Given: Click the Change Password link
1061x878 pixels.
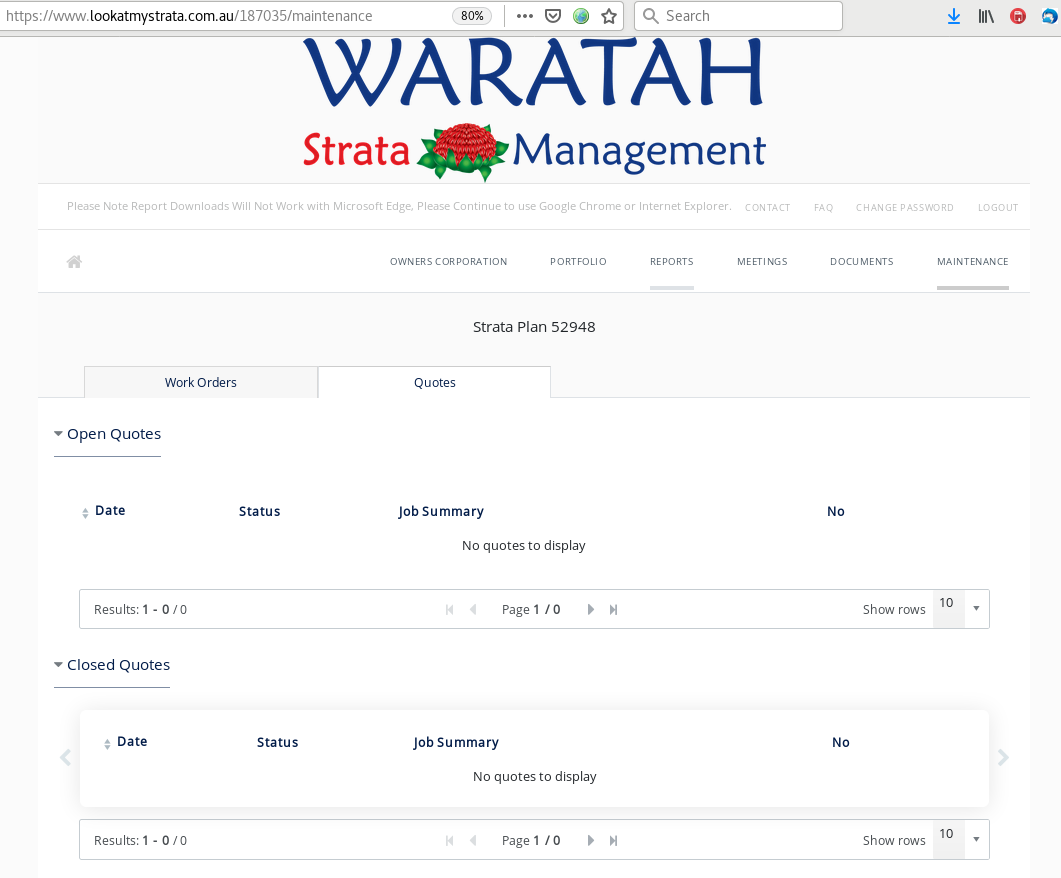Looking at the screenshot, I should tap(905, 208).
